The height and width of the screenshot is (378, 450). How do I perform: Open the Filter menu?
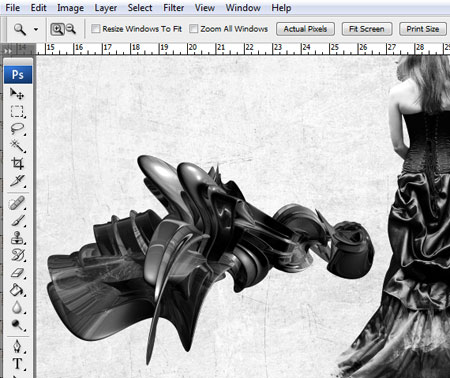coord(173,8)
